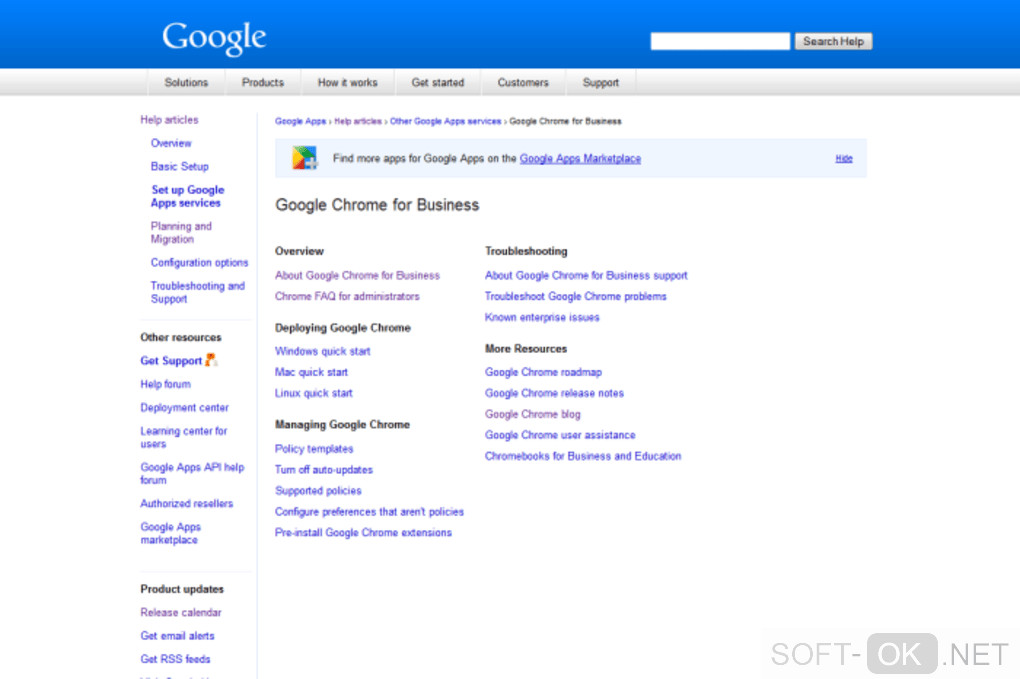Open the Google Apps Marketplace link
Viewport: 1020px width, 679px height.
[x=580, y=159]
